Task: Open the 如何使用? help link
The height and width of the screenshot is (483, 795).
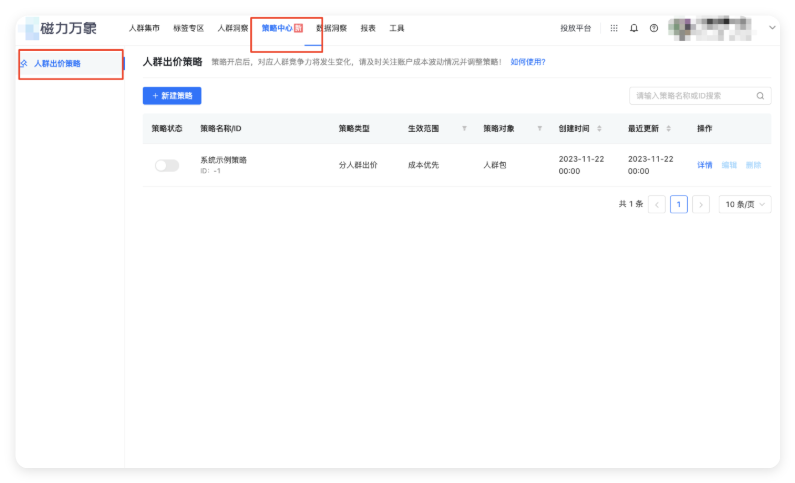Action: point(528,62)
